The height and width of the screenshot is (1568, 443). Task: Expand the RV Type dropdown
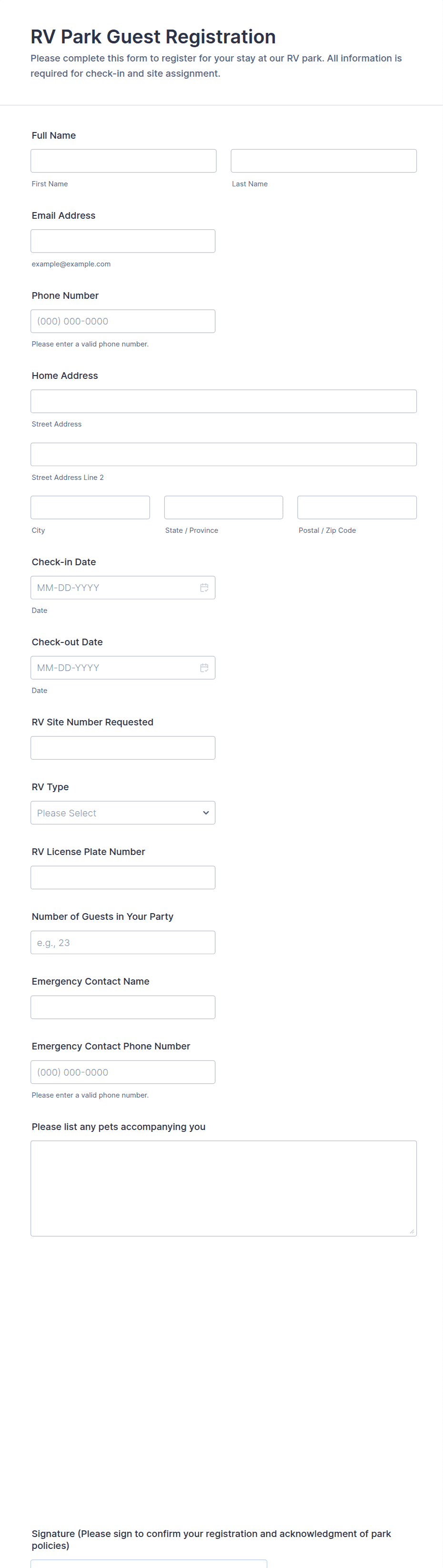point(123,813)
